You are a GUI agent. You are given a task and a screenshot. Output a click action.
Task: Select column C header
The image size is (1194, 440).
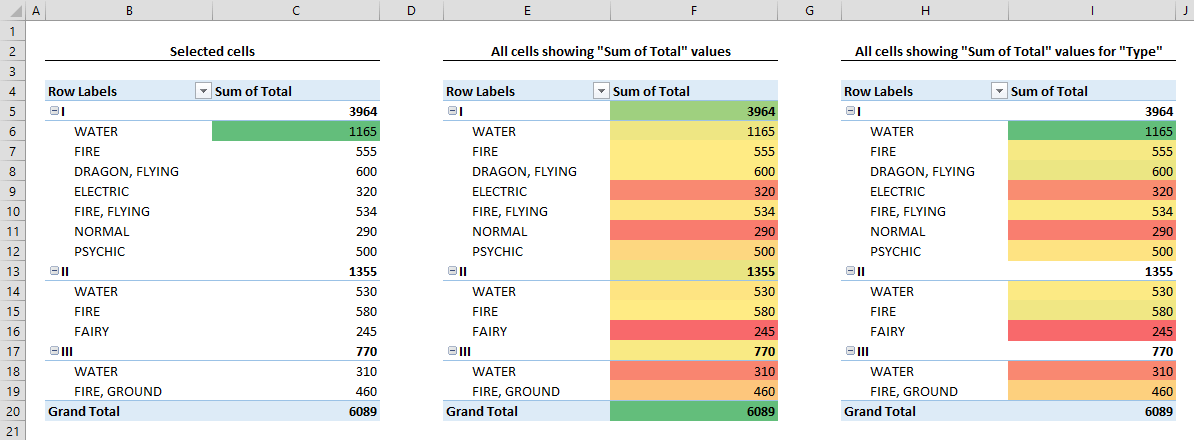coord(295,11)
